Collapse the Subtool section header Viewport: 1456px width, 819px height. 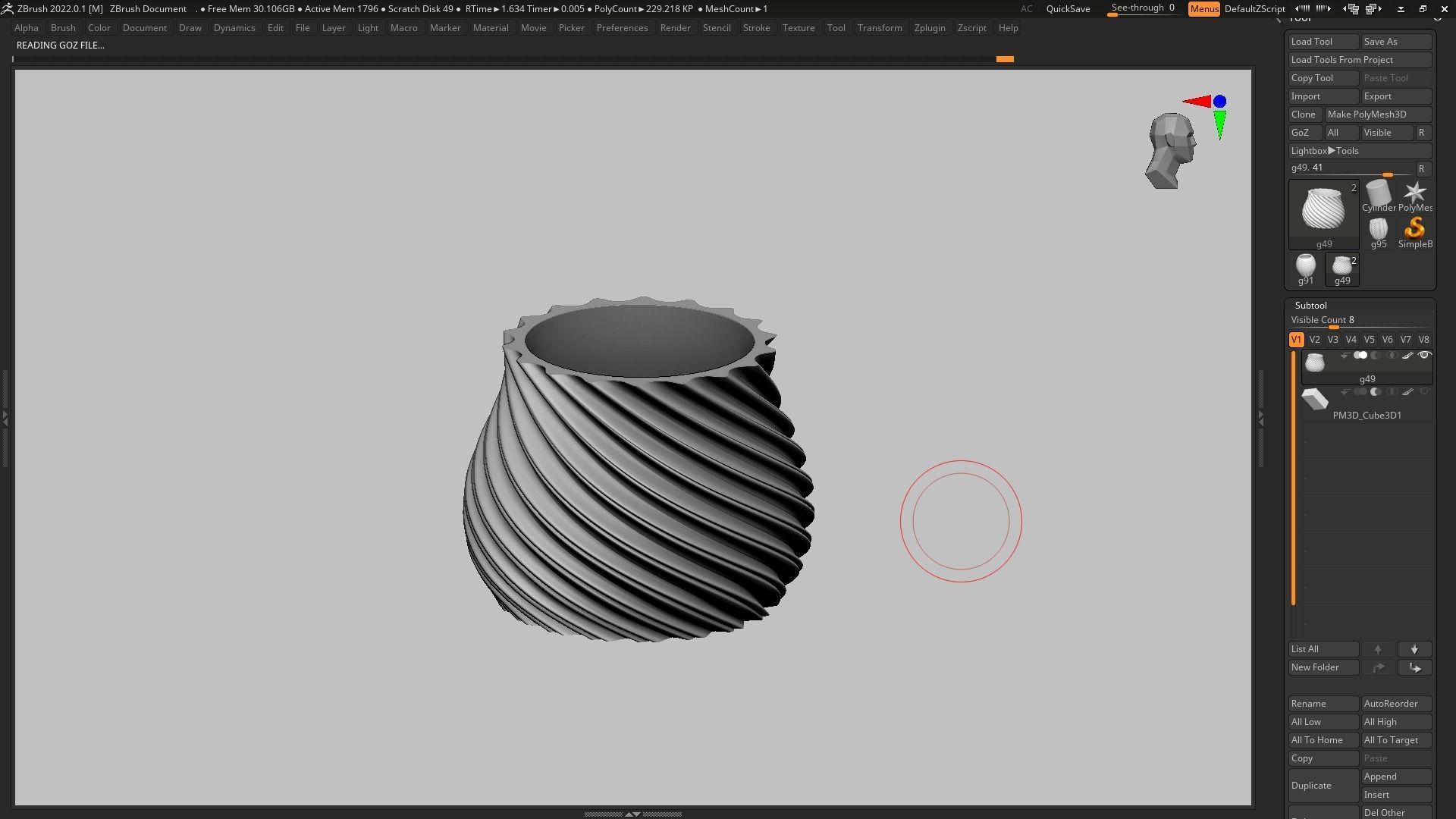click(x=1310, y=305)
